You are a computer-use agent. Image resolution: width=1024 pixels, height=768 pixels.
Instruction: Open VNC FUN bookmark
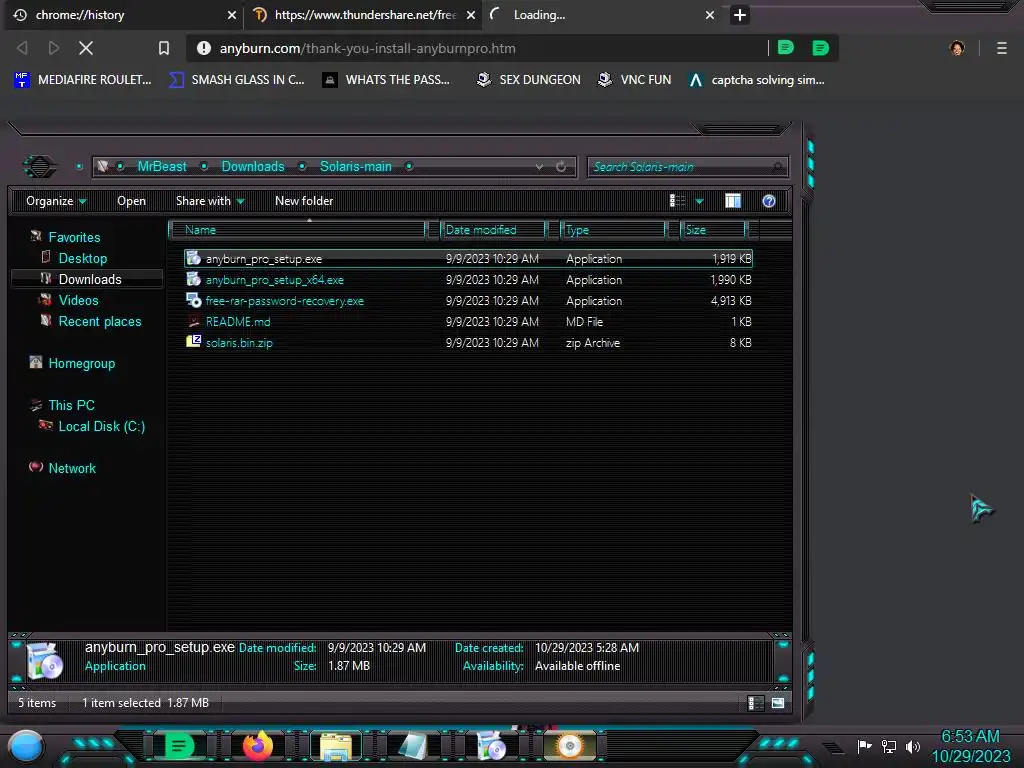click(635, 80)
